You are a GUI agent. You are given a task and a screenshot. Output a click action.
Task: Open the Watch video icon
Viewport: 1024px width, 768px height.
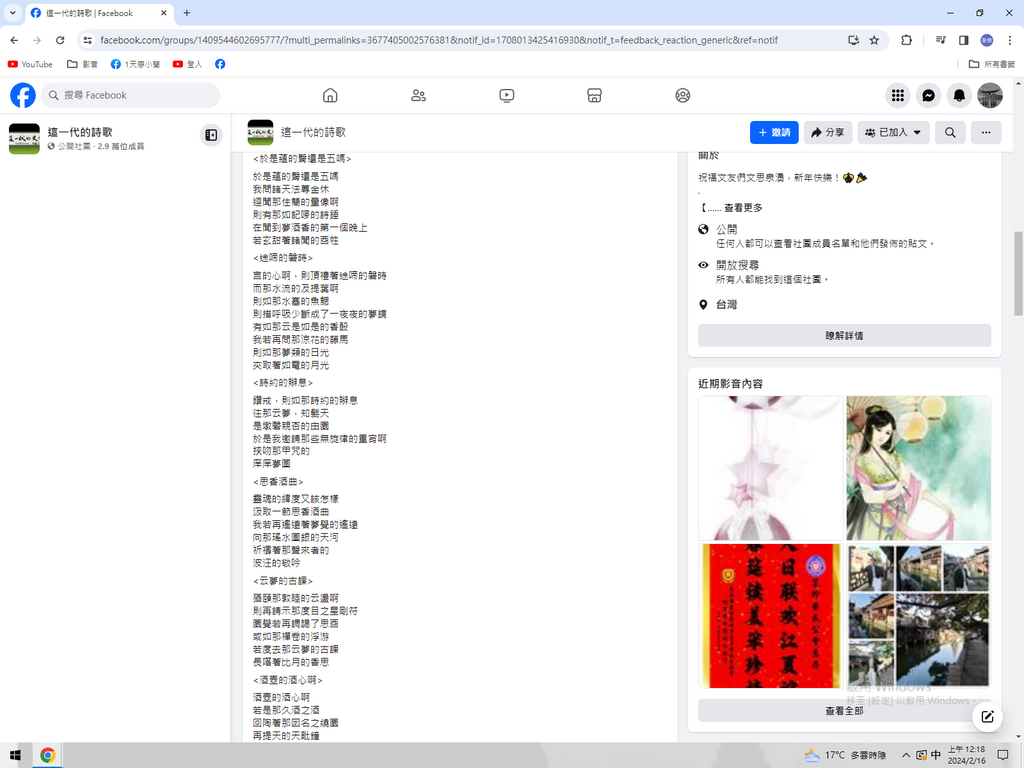[x=506, y=95]
